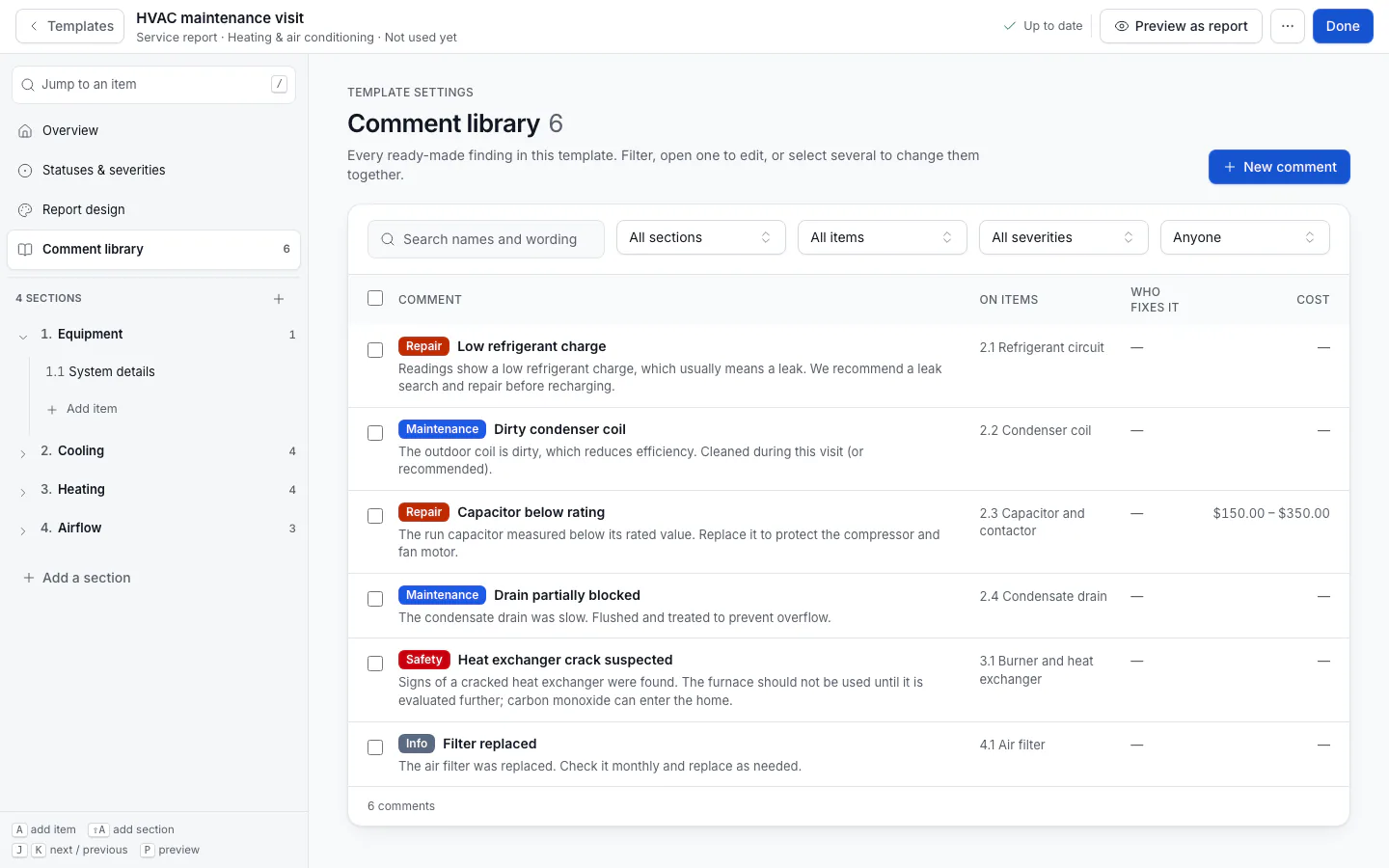Open the All sections filter dropdown
Viewport: 1389px width, 868px height.
700,237
